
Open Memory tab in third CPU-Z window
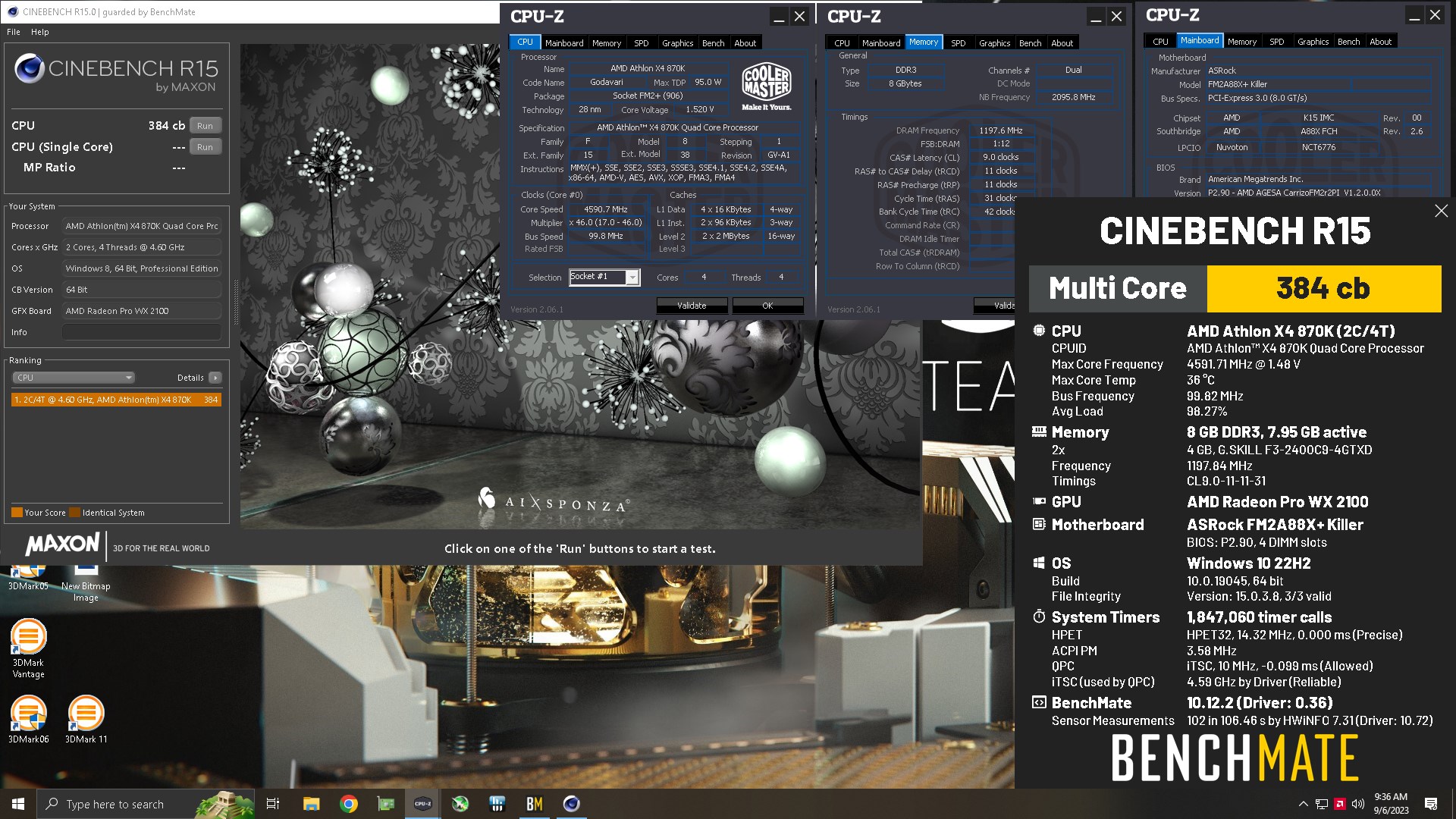pos(1241,42)
